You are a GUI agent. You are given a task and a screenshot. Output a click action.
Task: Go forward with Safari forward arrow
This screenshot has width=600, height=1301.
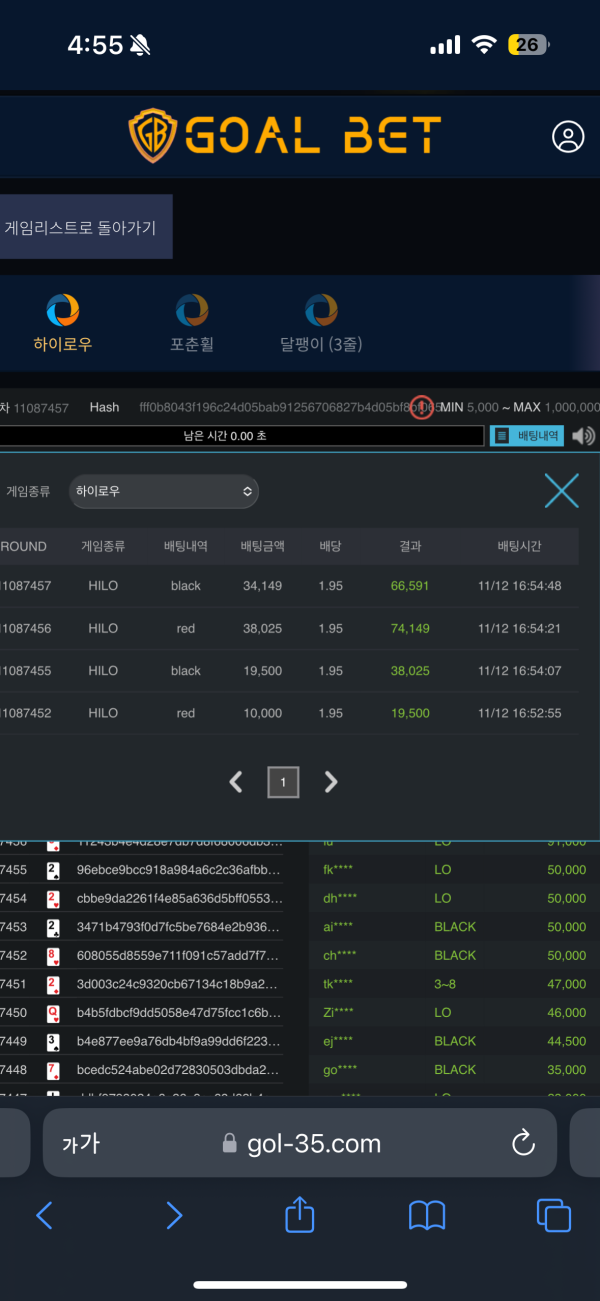[174, 1215]
